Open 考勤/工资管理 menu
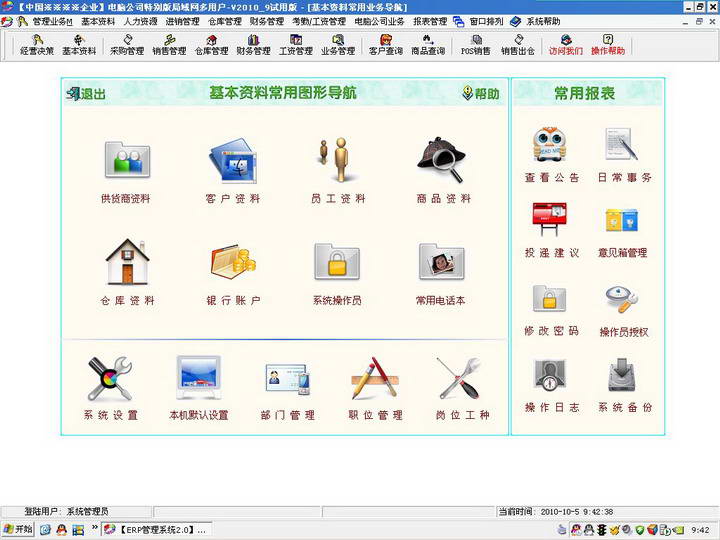 pos(319,22)
